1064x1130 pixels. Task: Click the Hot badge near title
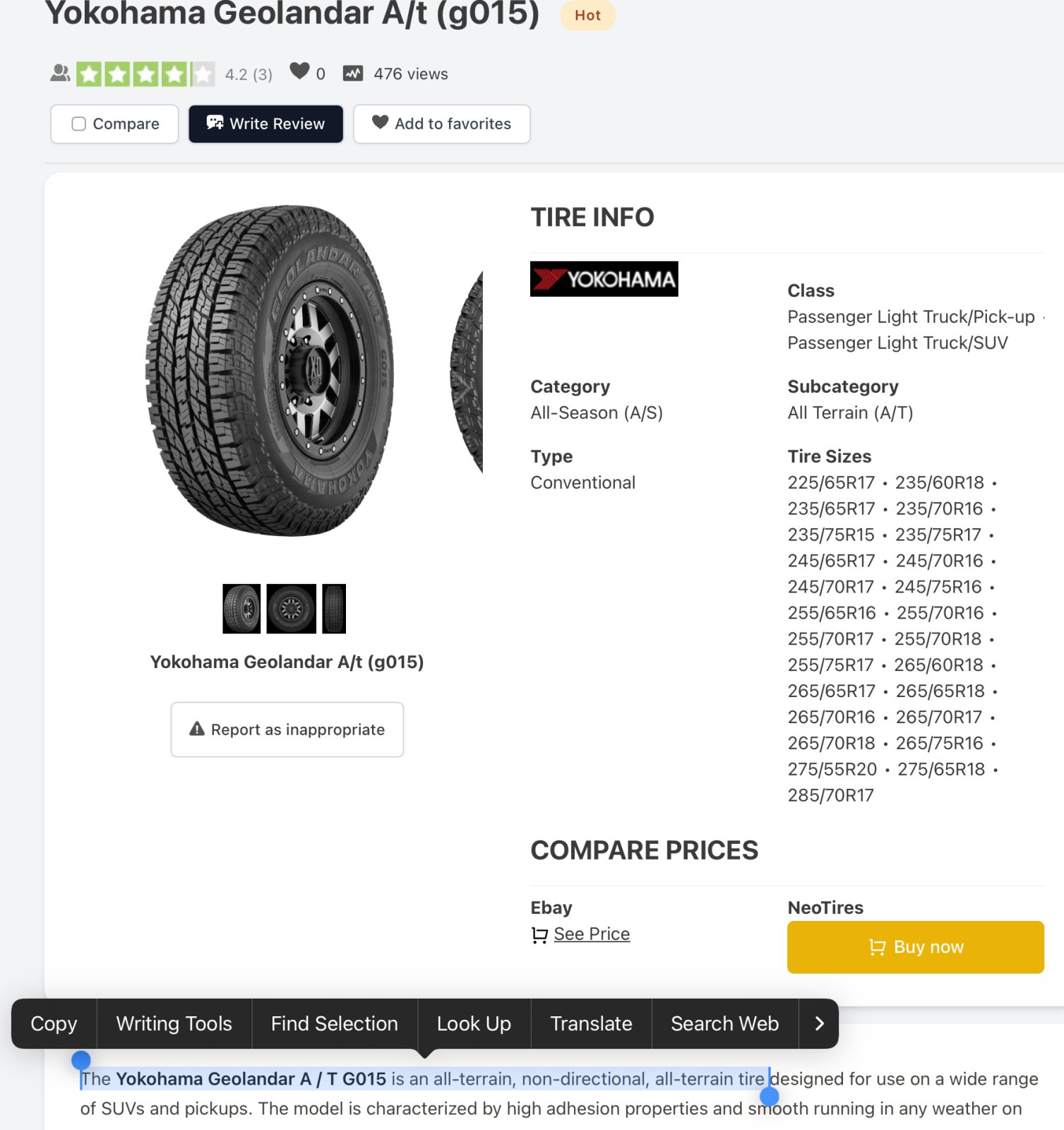coord(587,16)
